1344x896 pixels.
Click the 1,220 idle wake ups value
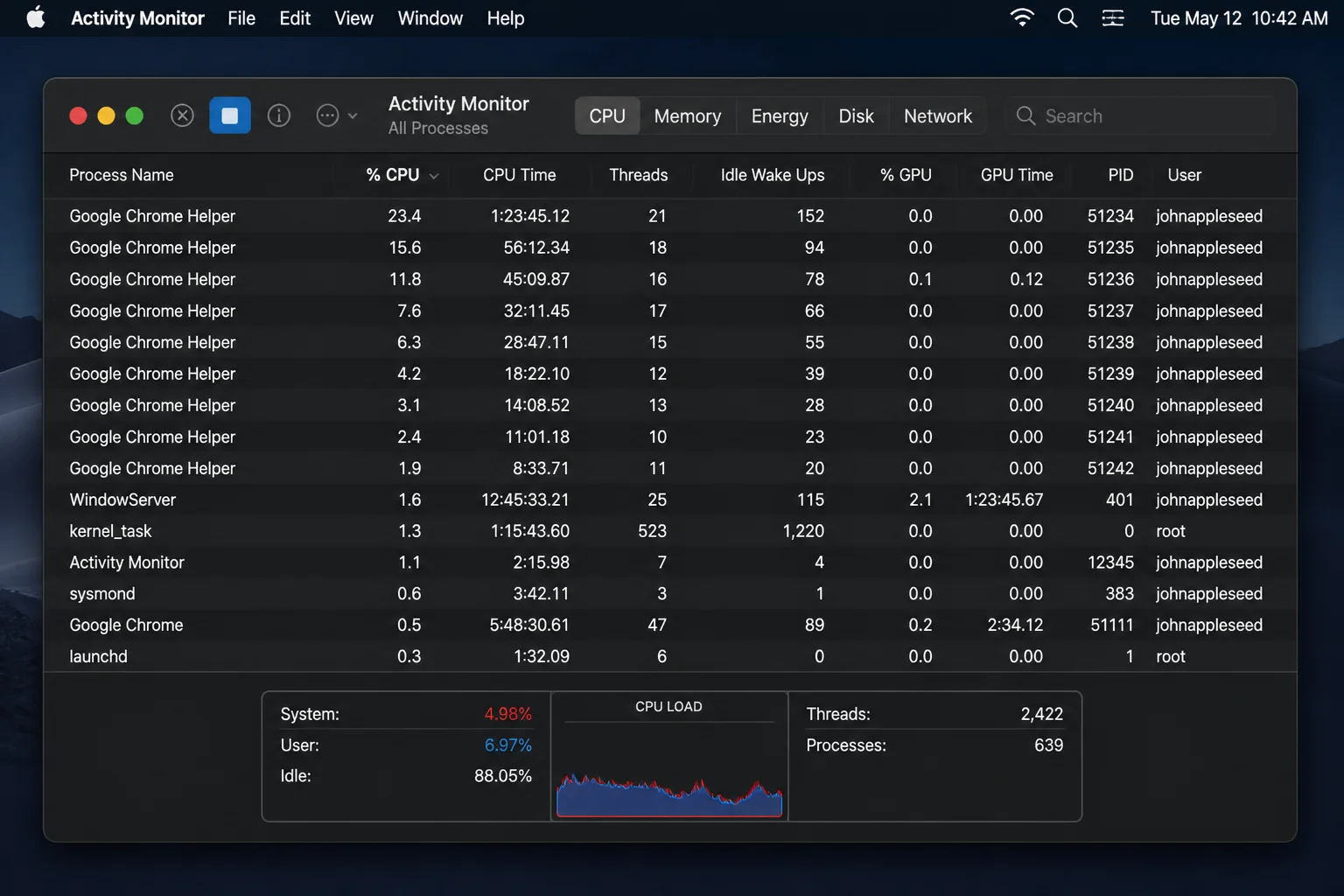tap(803, 531)
